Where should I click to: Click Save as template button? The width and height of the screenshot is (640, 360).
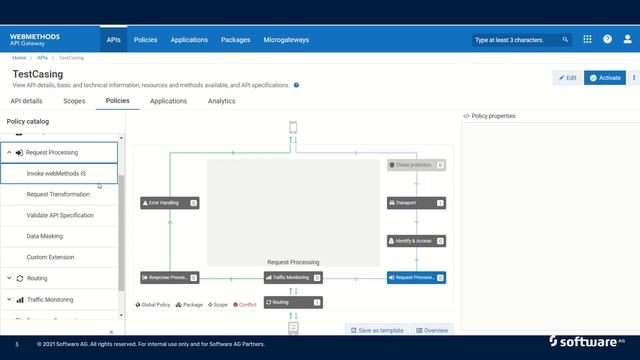(377, 330)
